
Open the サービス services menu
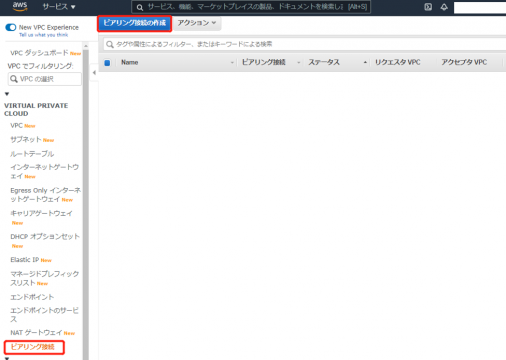point(59,7)
